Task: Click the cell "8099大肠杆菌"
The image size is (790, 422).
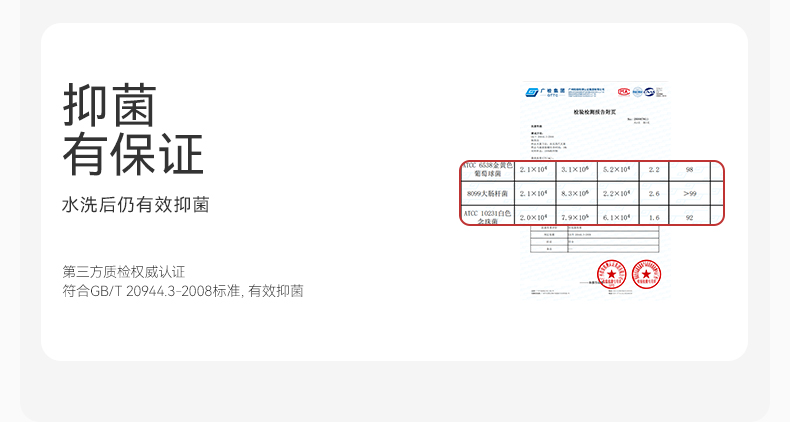Action: point(488,193)
